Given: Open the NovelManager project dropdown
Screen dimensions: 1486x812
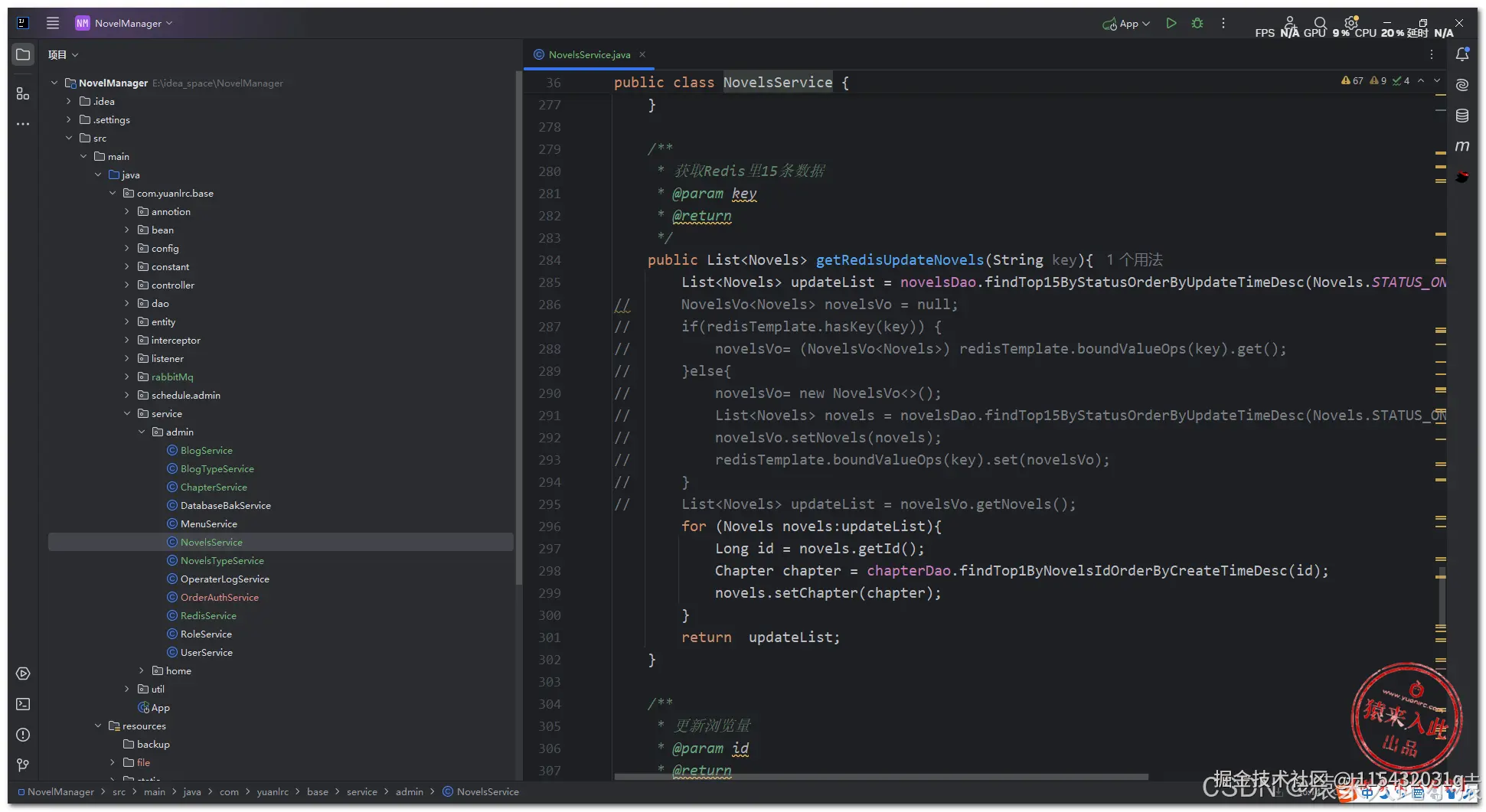Looking at the screenshot, I should tap(124, 23).
